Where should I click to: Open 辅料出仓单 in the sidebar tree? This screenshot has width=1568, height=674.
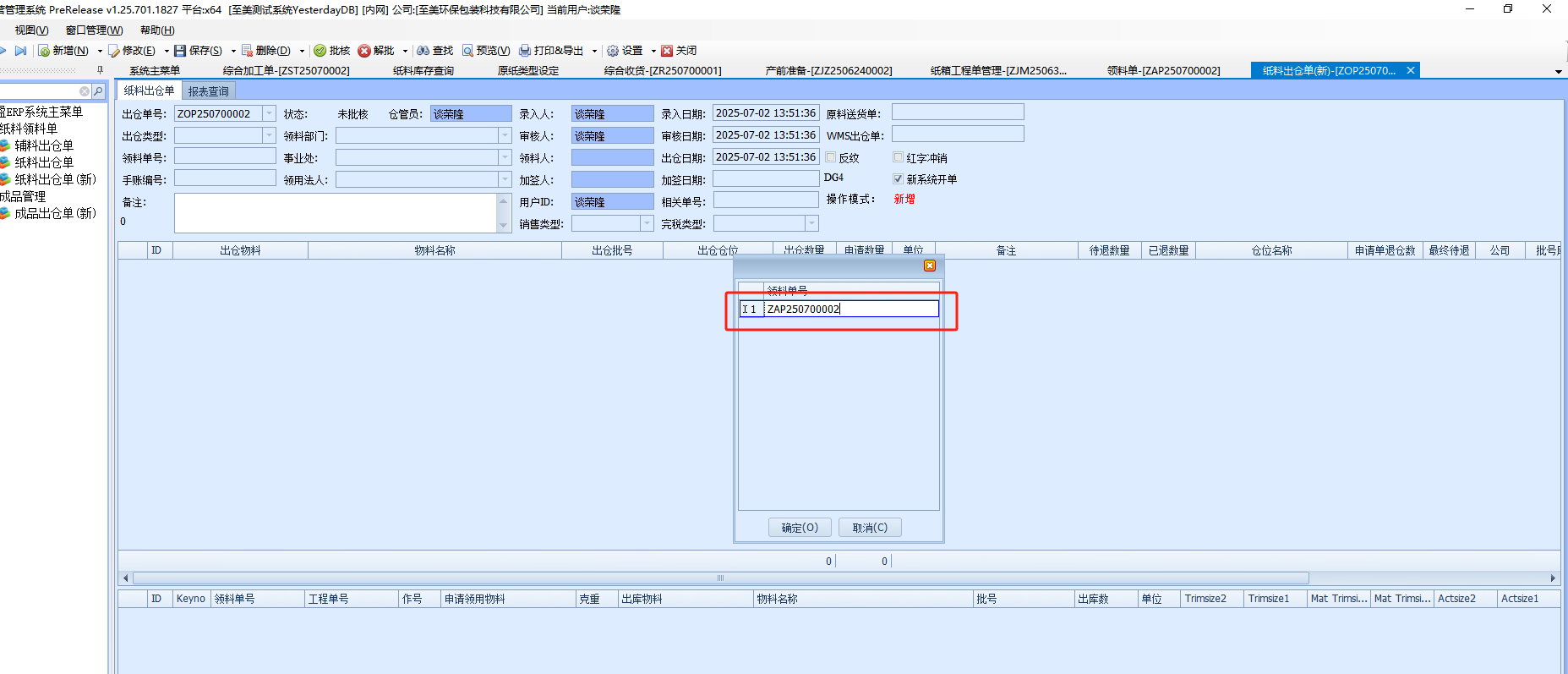44,145
